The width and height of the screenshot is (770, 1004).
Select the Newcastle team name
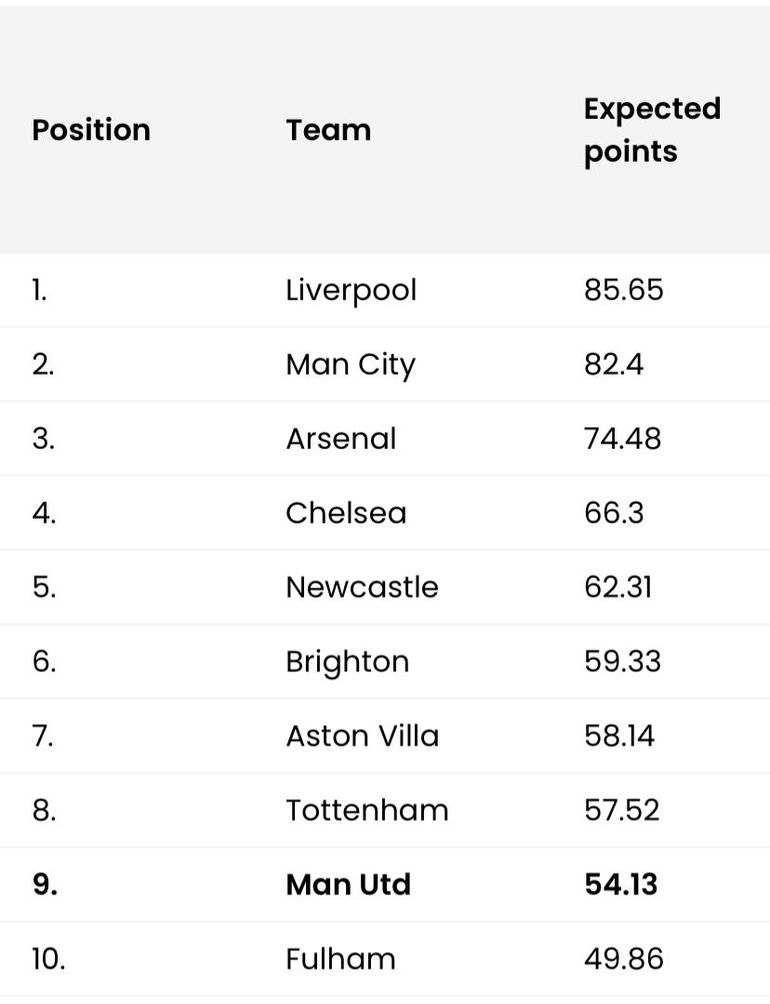pyautogui.click(x=362, y=587)
